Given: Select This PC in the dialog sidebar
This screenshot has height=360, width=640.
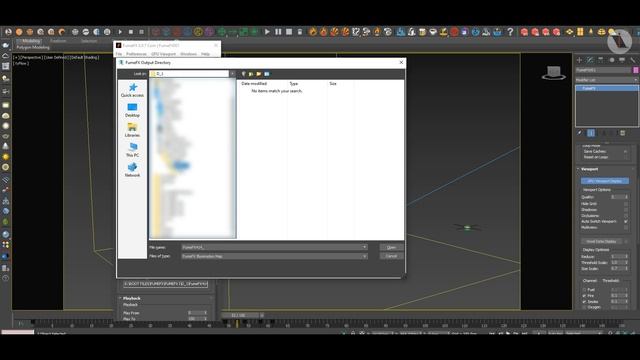Looking at the screenshot, I should (x=132, y=150).
